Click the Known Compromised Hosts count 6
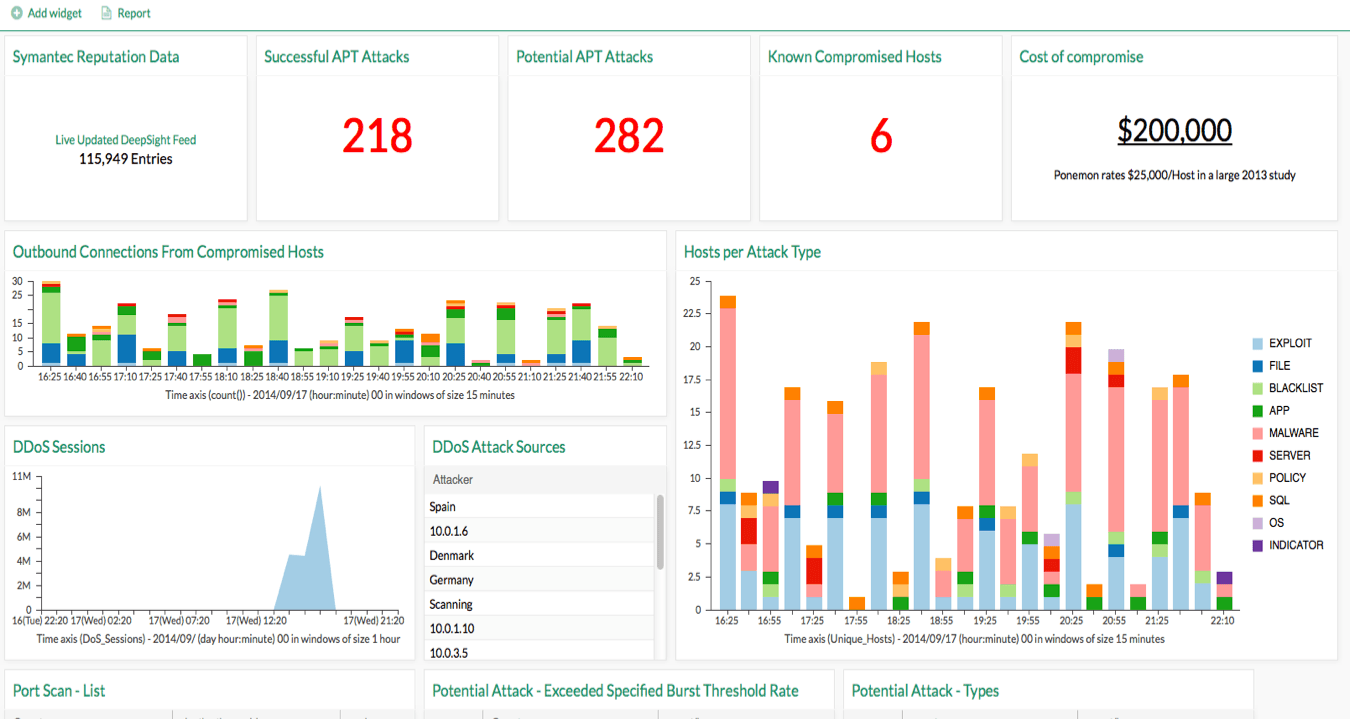The height and width of the screenshot is (719, 1350). click(x=880, y=136)
